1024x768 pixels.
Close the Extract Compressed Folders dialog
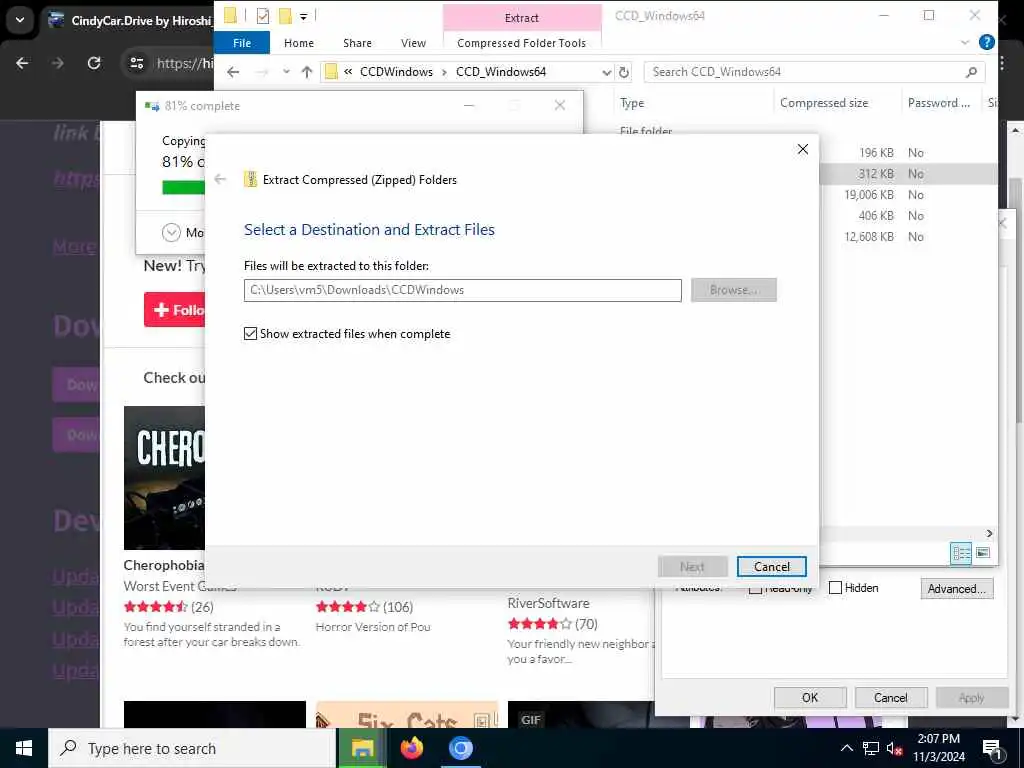[803, 149]
